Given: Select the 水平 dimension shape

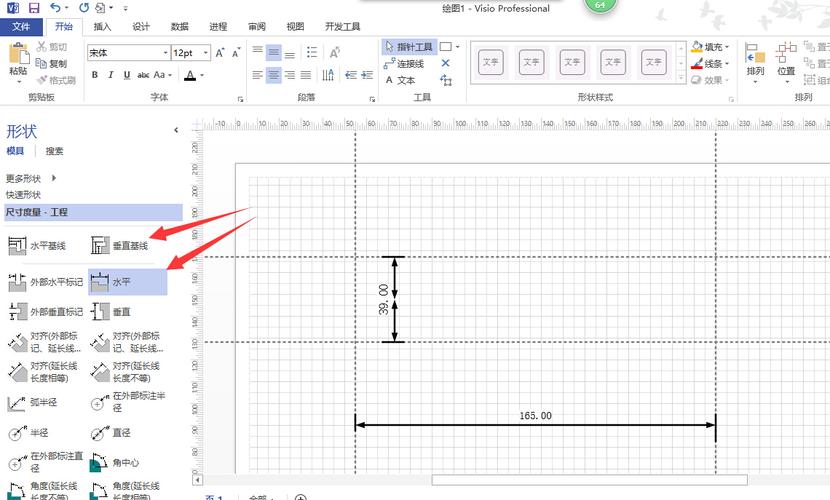Looking at the screenshot, I should coord(127,281).
